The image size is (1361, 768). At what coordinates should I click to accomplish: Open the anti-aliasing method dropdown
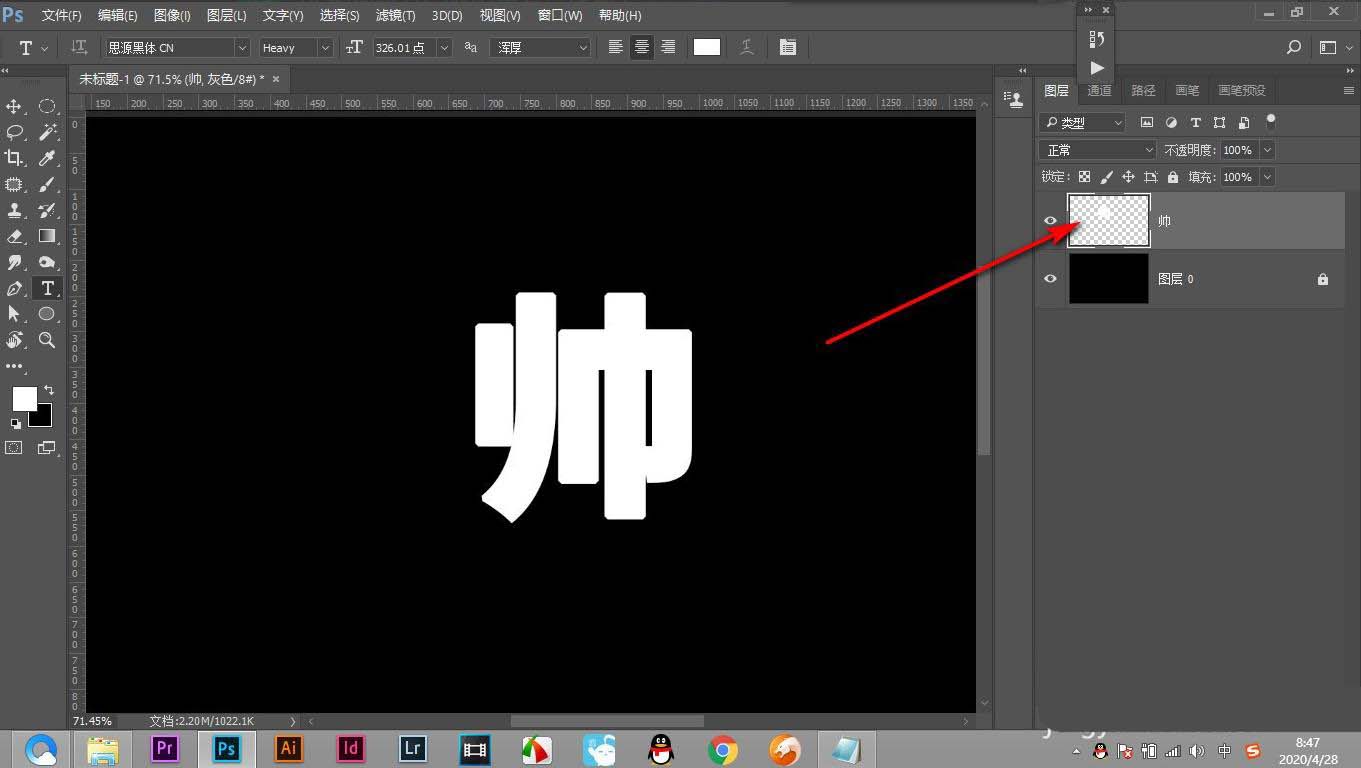coord(540,47)
